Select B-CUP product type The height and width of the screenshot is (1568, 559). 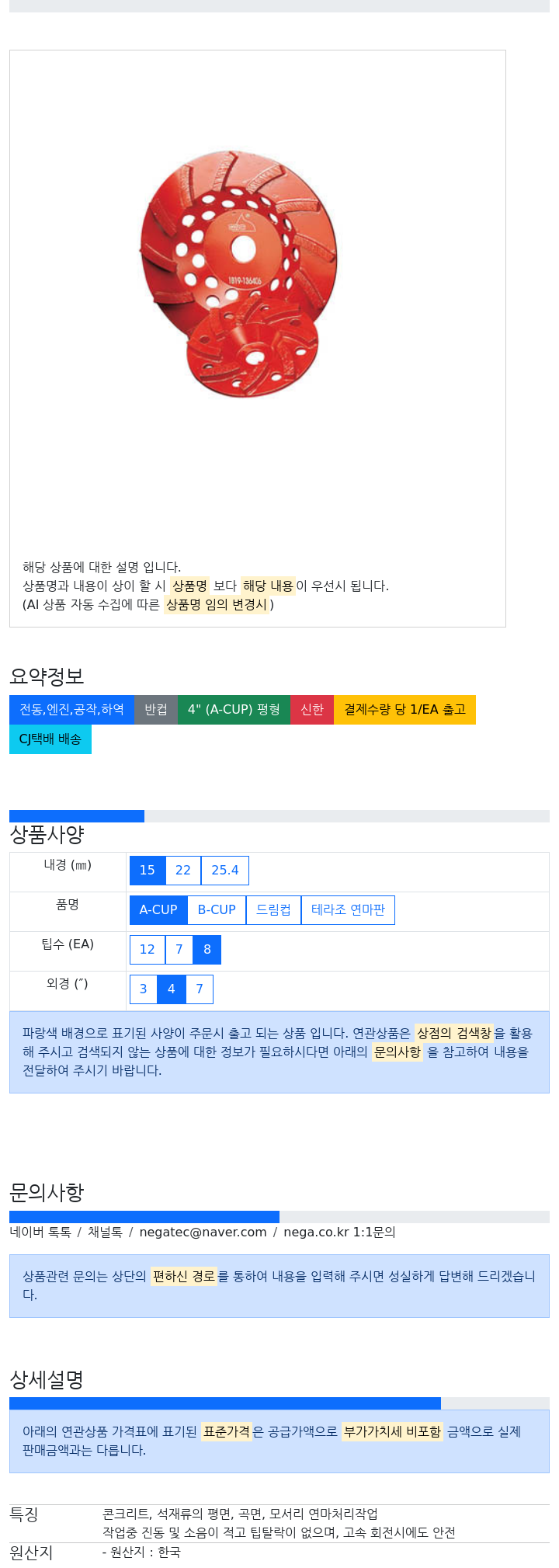217,909
